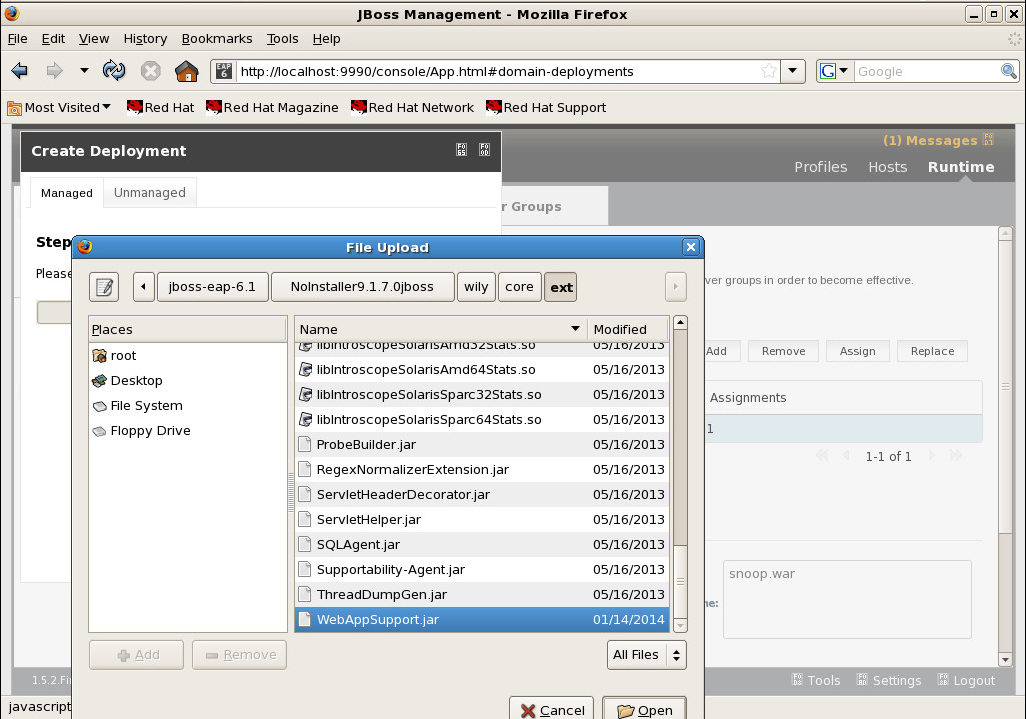The width and height of the screenshot is (1026, 719).
Task: Open the Most Visited bookmarks folder
Action: (x=59, y=107)
